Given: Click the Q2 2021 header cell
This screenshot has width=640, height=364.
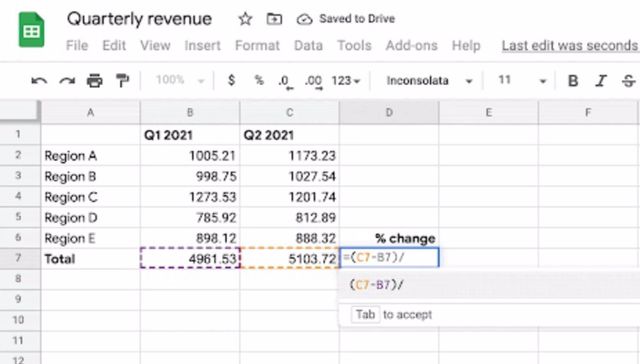Looking at the screenshot, I should (289, 135).
